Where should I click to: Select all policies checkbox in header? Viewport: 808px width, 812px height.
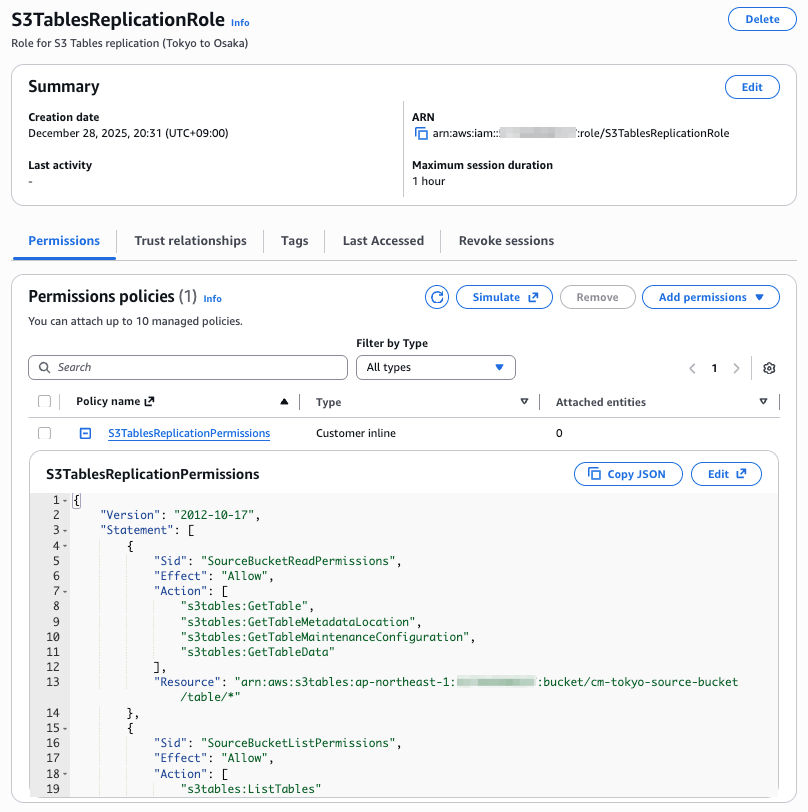tap(44, 402)
